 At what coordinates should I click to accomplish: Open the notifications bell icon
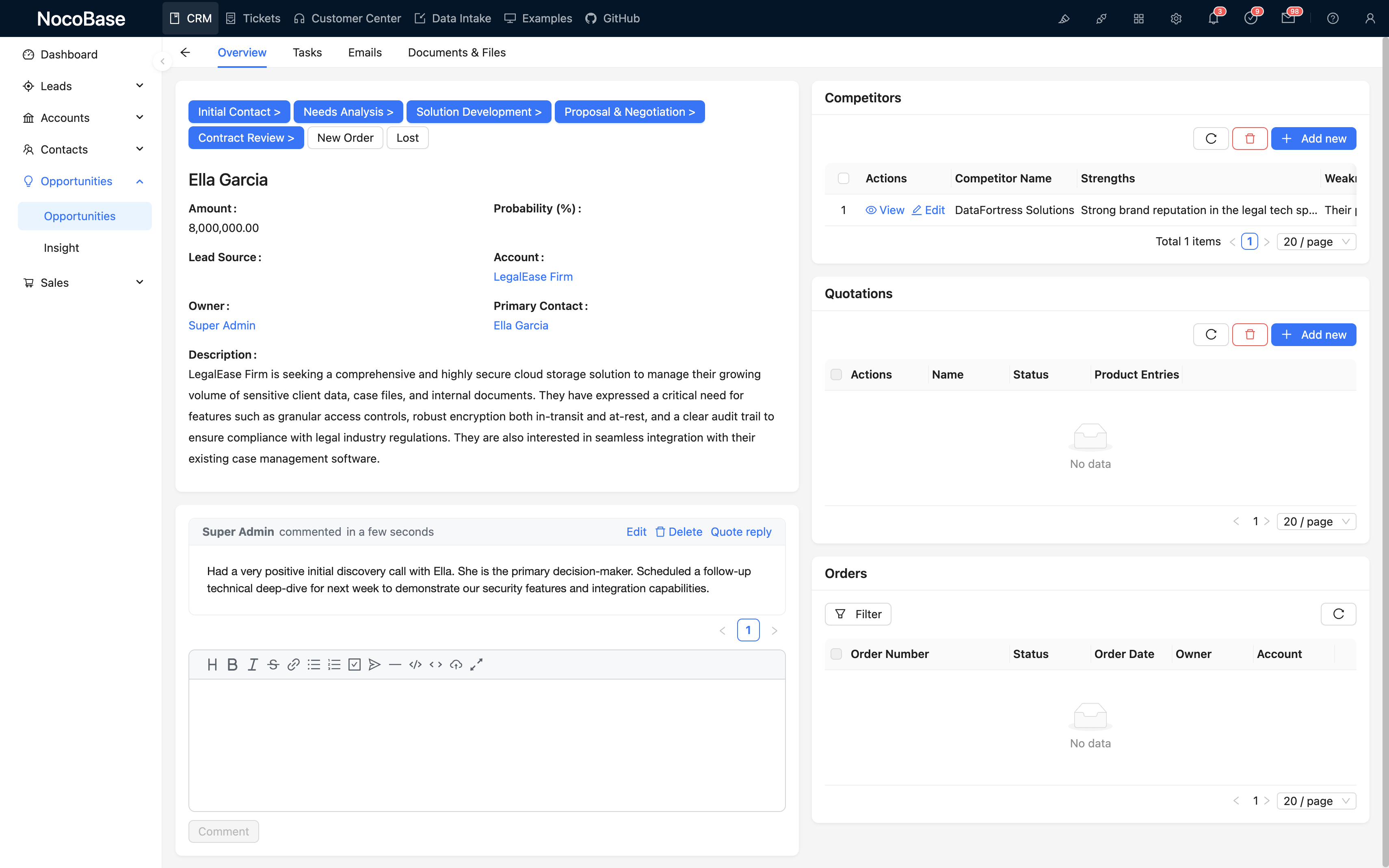(1213, 18)
